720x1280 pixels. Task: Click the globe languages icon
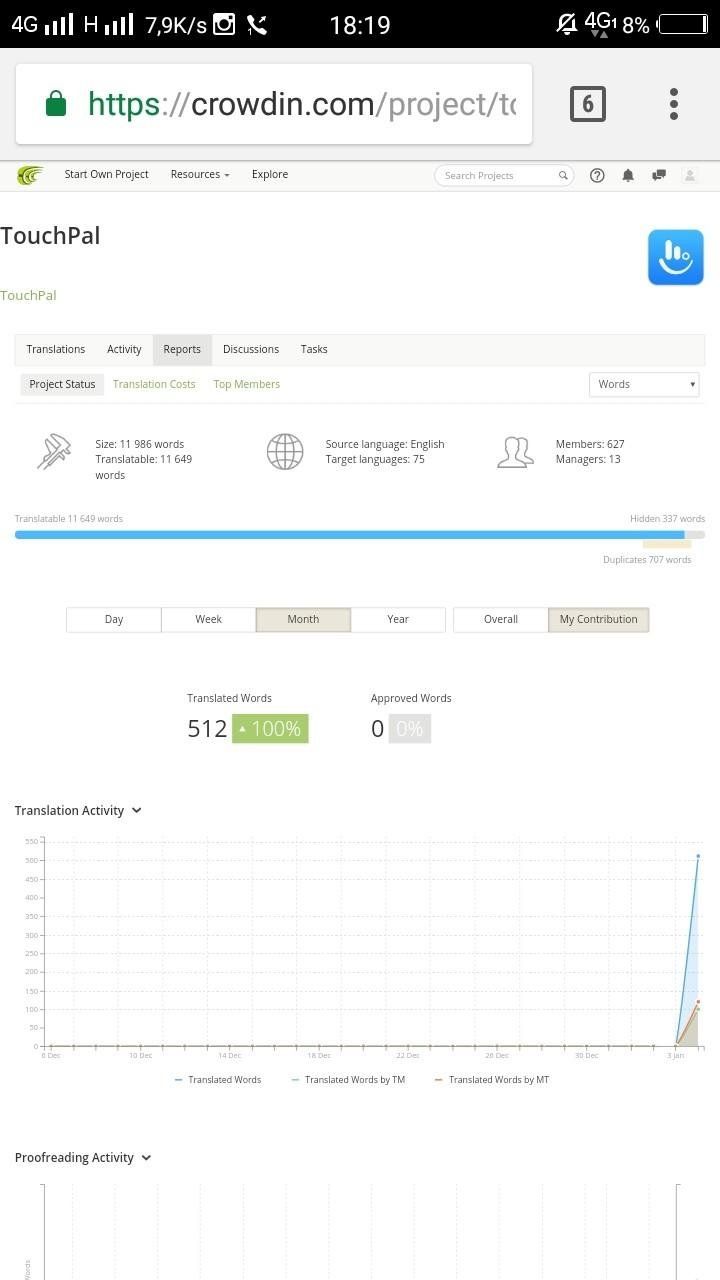(285, 451)
